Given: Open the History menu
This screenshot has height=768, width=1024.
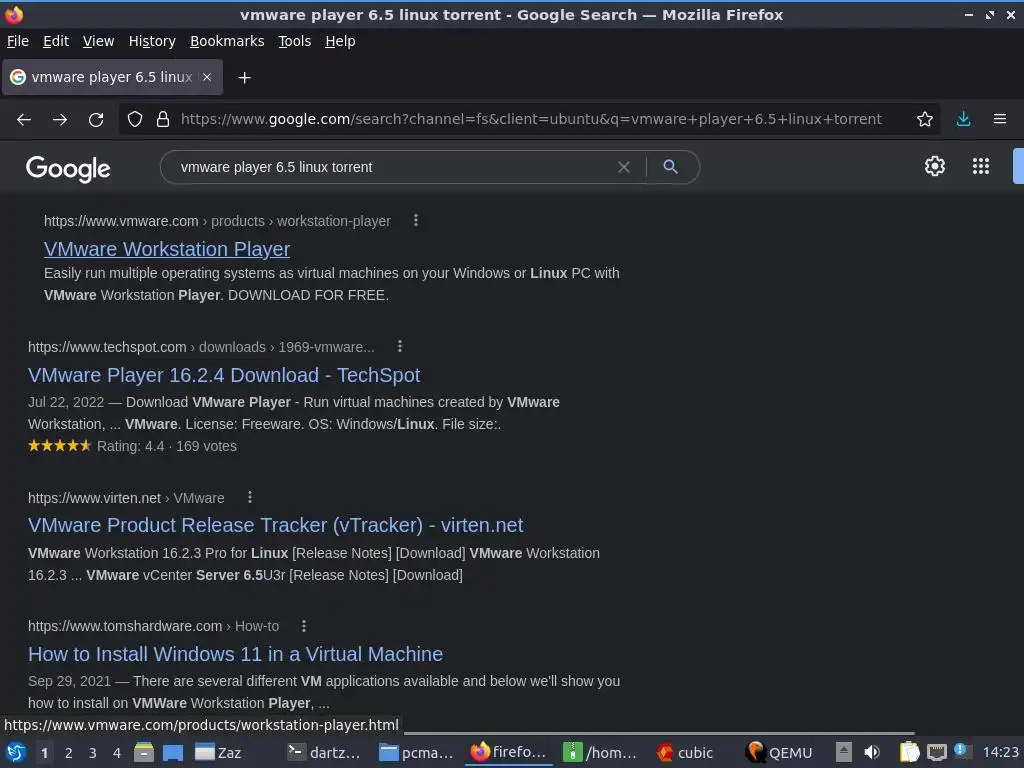Looking at the screenshot, I should click(152, 41).
